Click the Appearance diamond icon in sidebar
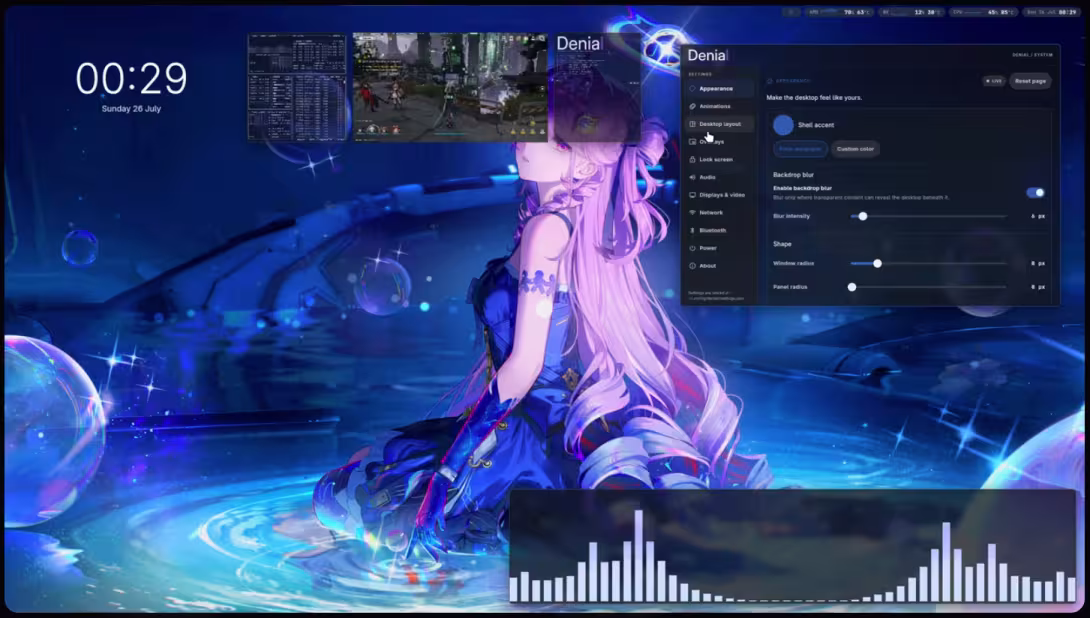The width and height of the screenshot is (1090, 618). pos(692,89)
